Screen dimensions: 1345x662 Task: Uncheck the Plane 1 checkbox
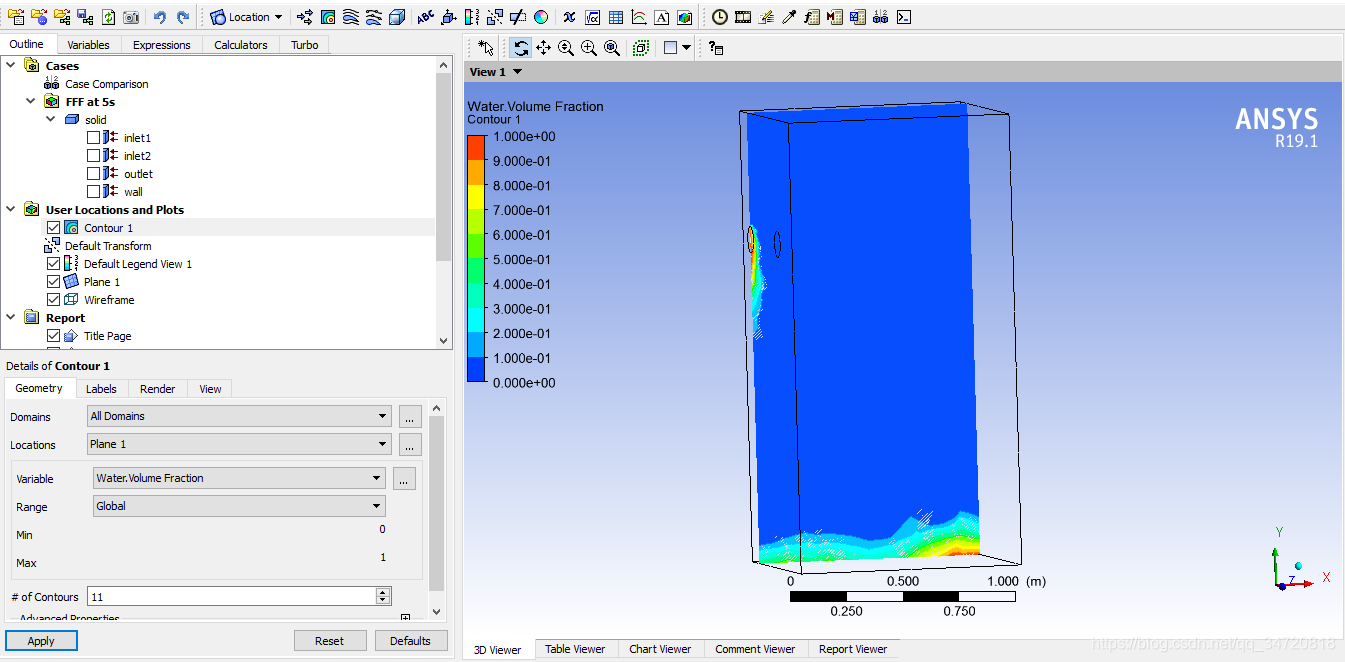click(54, 282)
